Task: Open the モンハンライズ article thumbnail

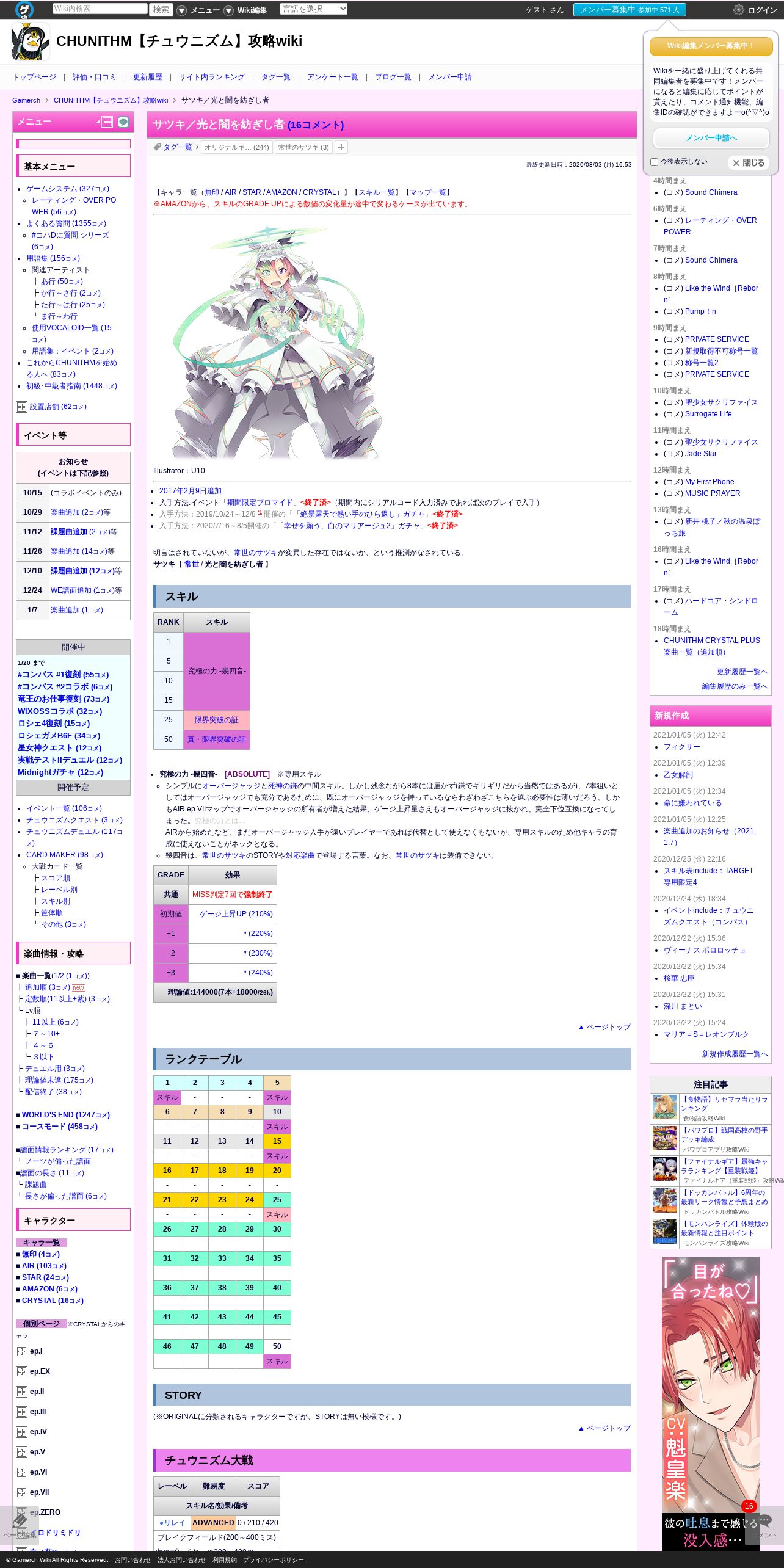Action: (x=665, y=1232)
